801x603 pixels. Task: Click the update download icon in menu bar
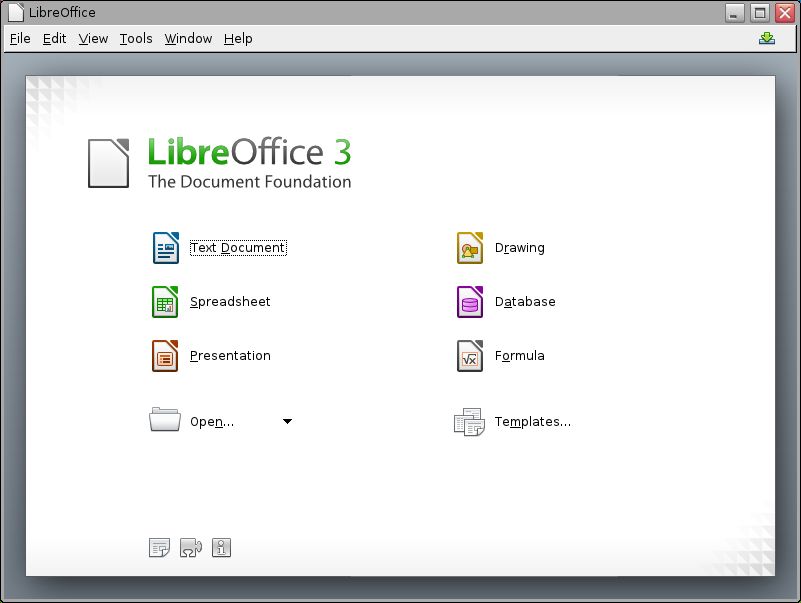pos(766,38)
